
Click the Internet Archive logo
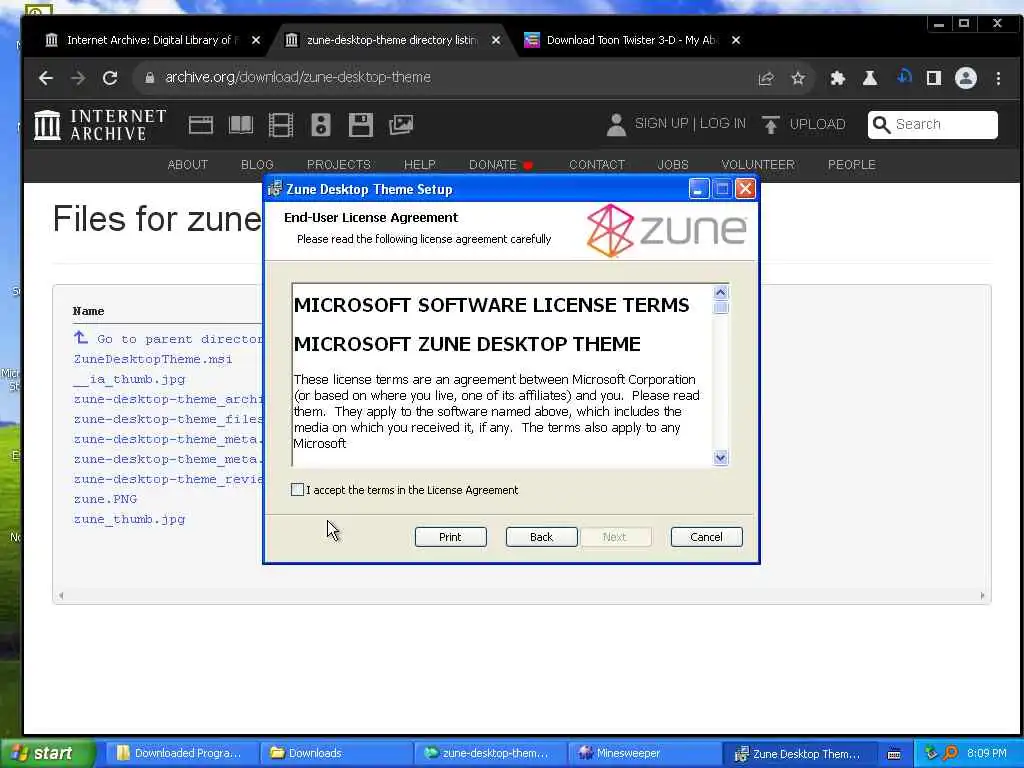coord(100,125)
